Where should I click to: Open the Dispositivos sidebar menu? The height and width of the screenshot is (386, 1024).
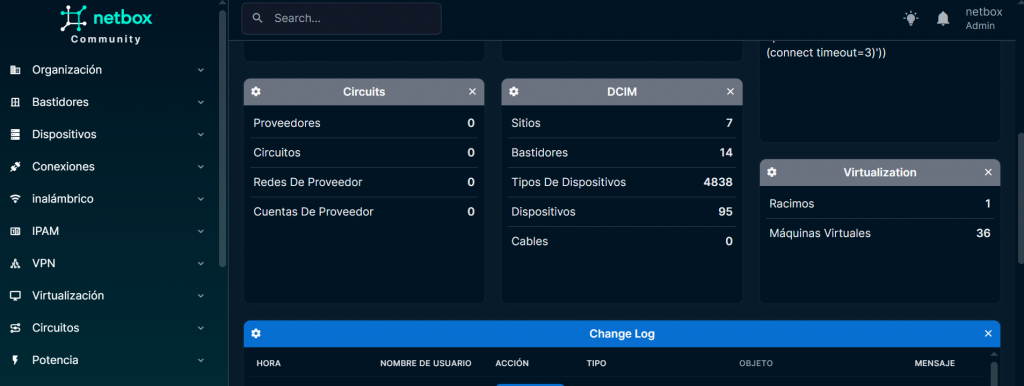click(x=108, y=135)
